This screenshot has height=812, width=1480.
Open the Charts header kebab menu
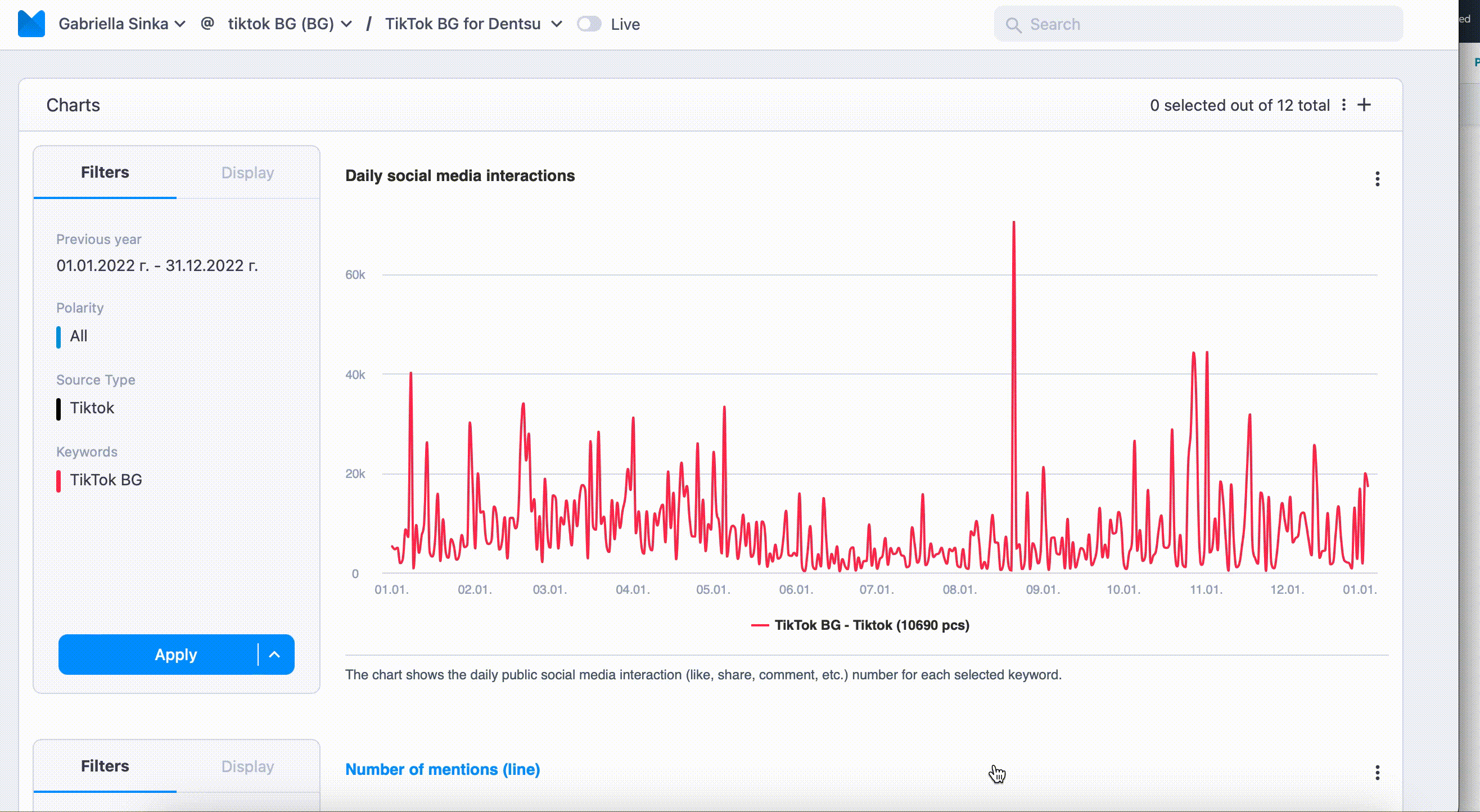tap(1344, 105)
